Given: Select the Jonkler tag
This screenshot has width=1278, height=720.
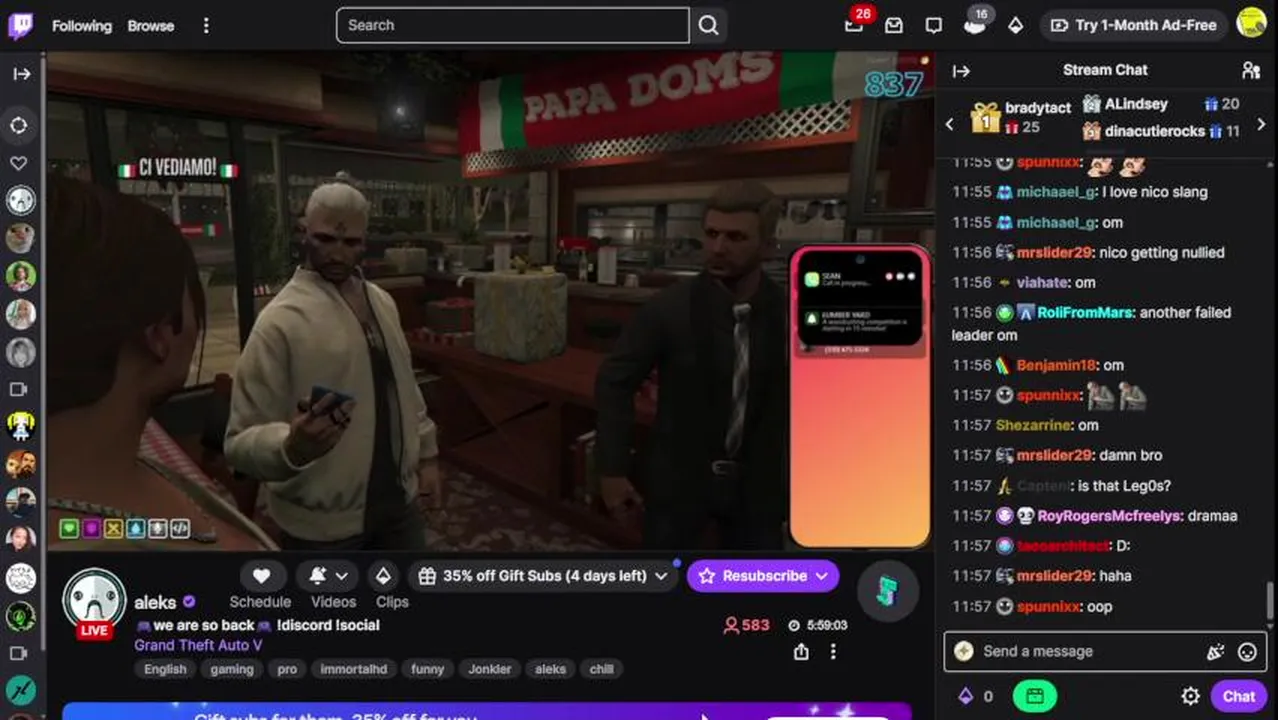Looking at the screenshot, I should coord(489,669).
